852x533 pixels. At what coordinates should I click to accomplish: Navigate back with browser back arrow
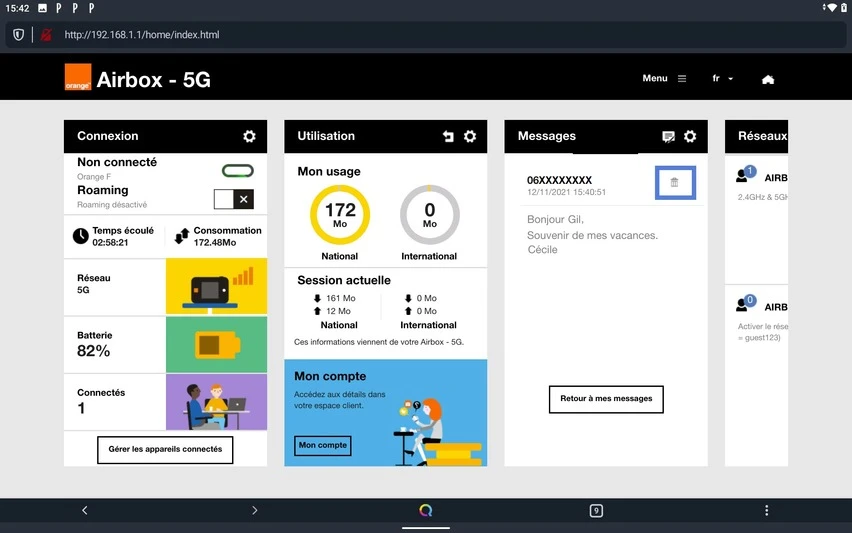(85, 510)
